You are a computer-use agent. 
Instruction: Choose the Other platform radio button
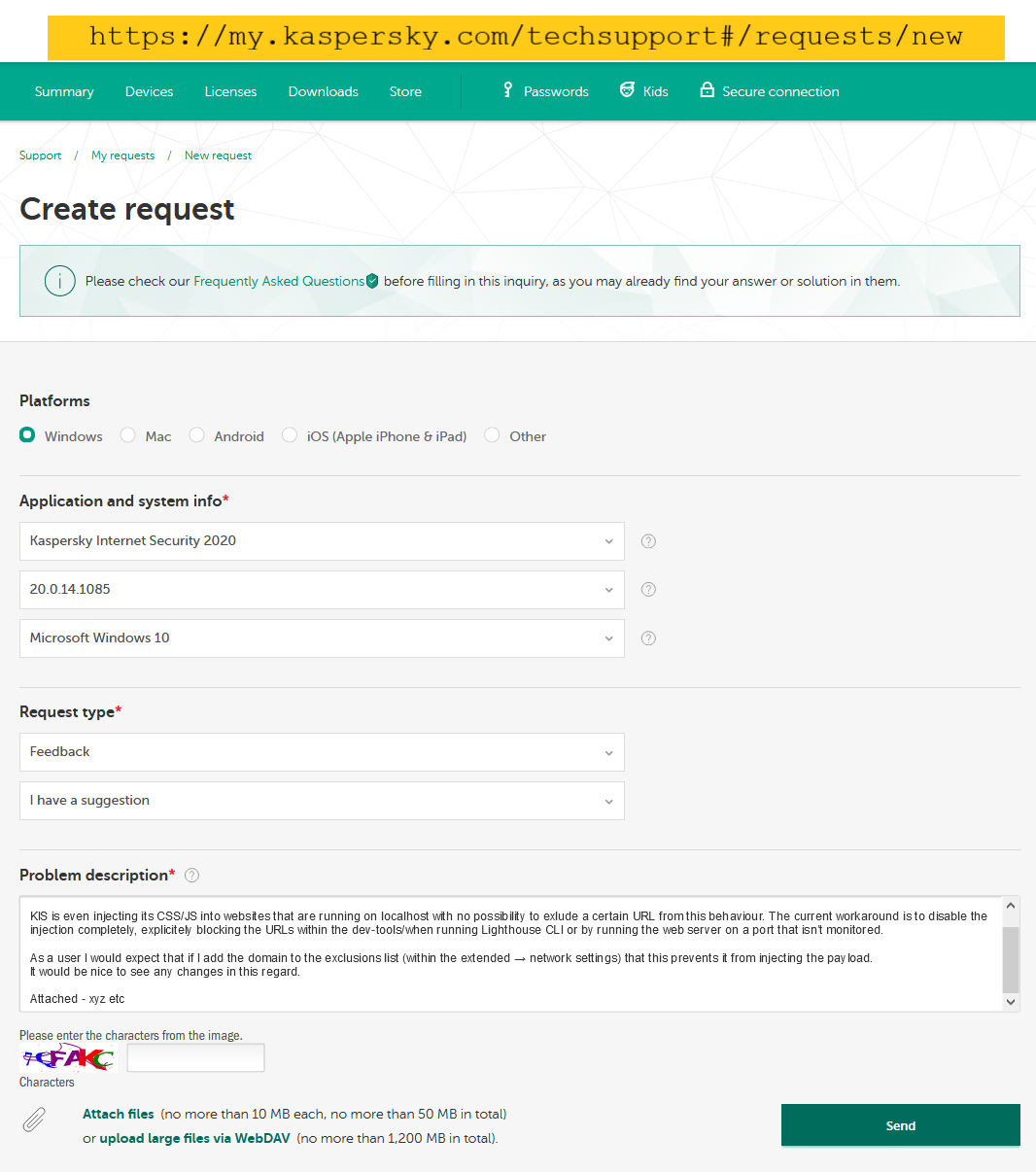[493, 436]
